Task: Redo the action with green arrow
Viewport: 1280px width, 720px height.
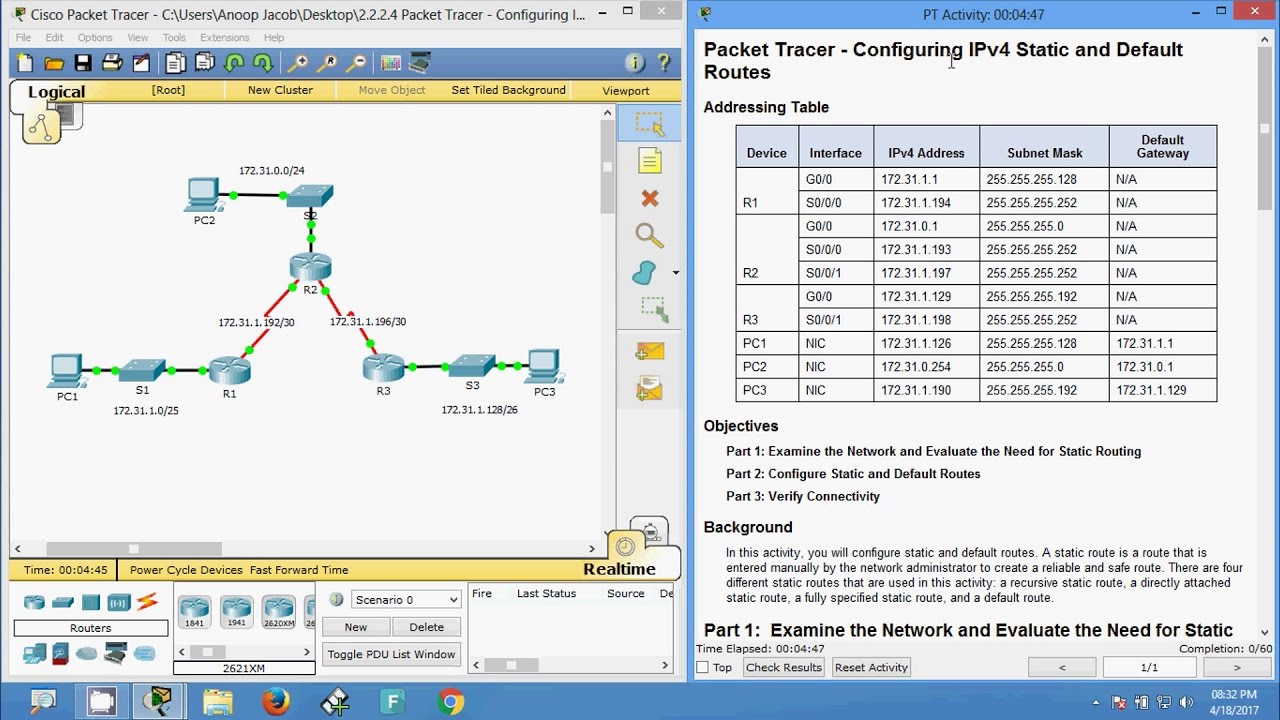Action: pos(263,63)
